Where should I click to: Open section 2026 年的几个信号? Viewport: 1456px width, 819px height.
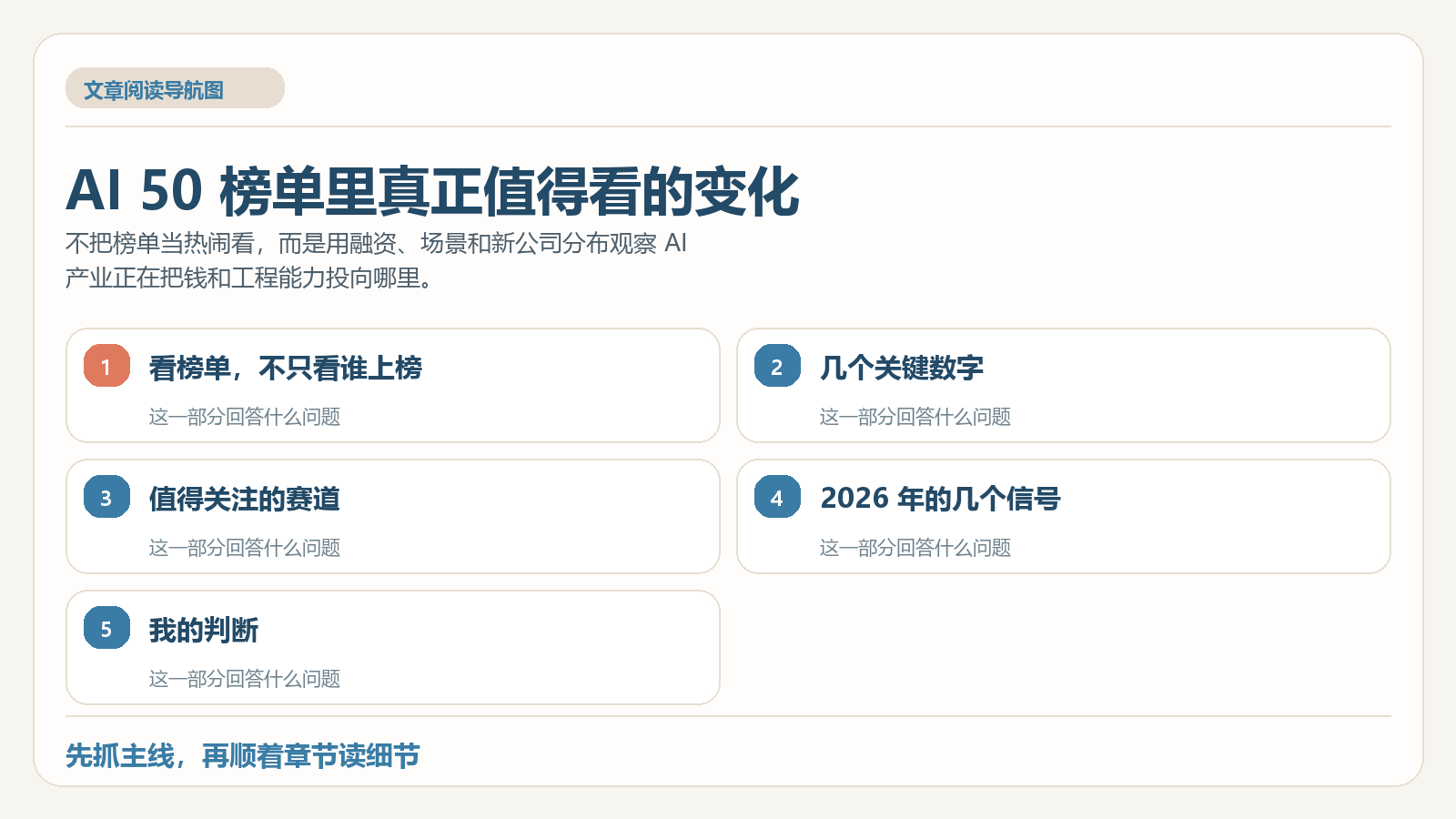[1064, 517]
